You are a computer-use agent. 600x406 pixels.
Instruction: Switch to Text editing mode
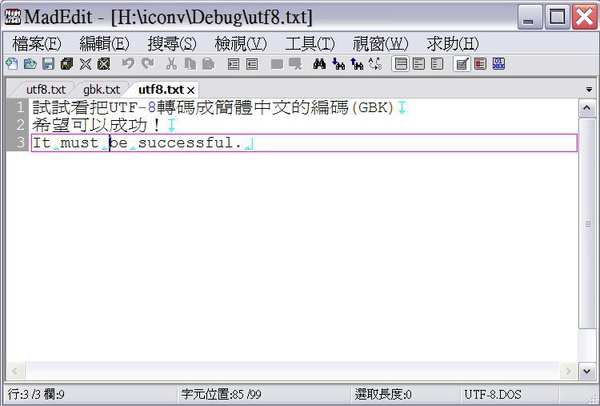[462, 64]
